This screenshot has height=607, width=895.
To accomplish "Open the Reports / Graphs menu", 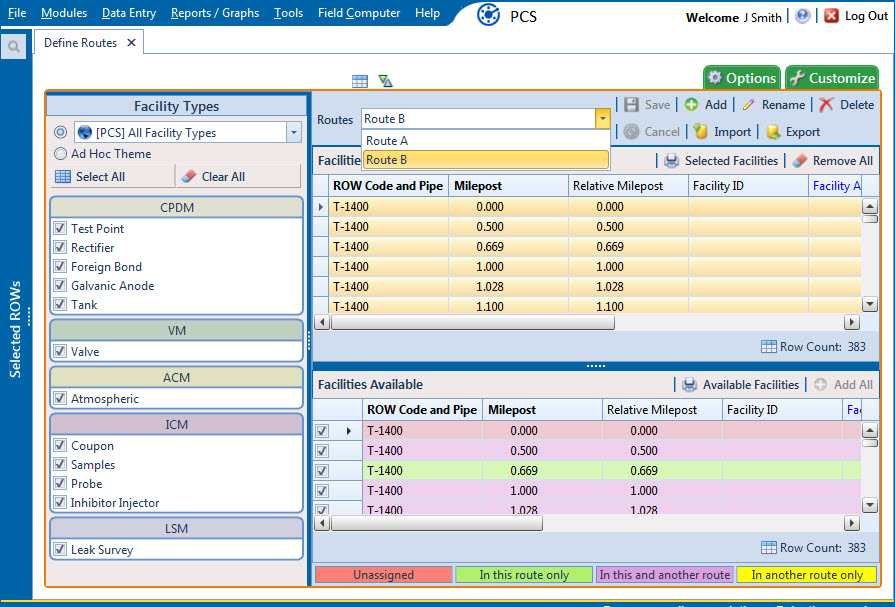I will [x=215, y=13].
